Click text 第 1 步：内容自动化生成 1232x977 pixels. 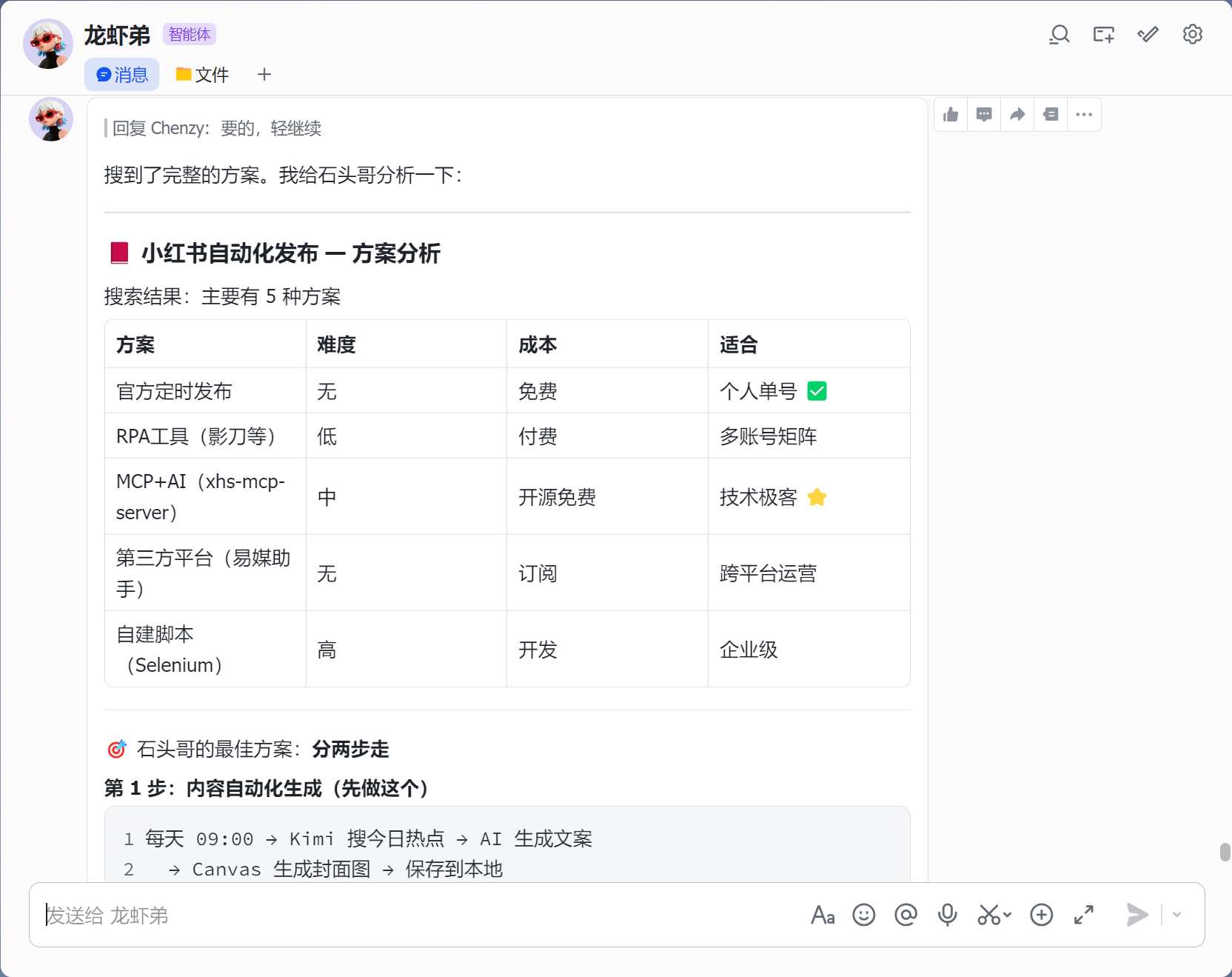tap(213, 788)
